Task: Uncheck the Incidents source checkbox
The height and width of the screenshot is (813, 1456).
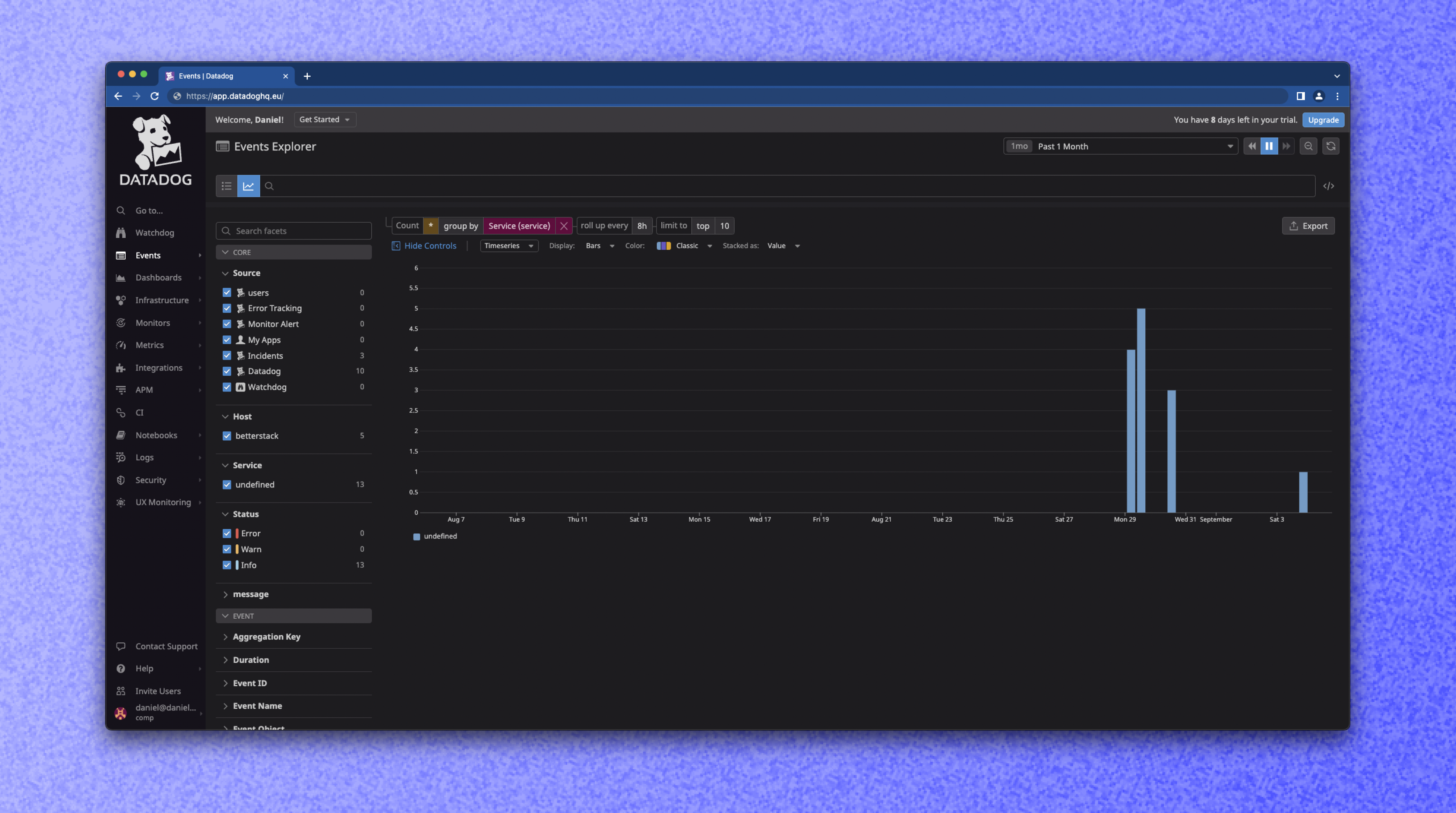Action: [x=226, y=355]
